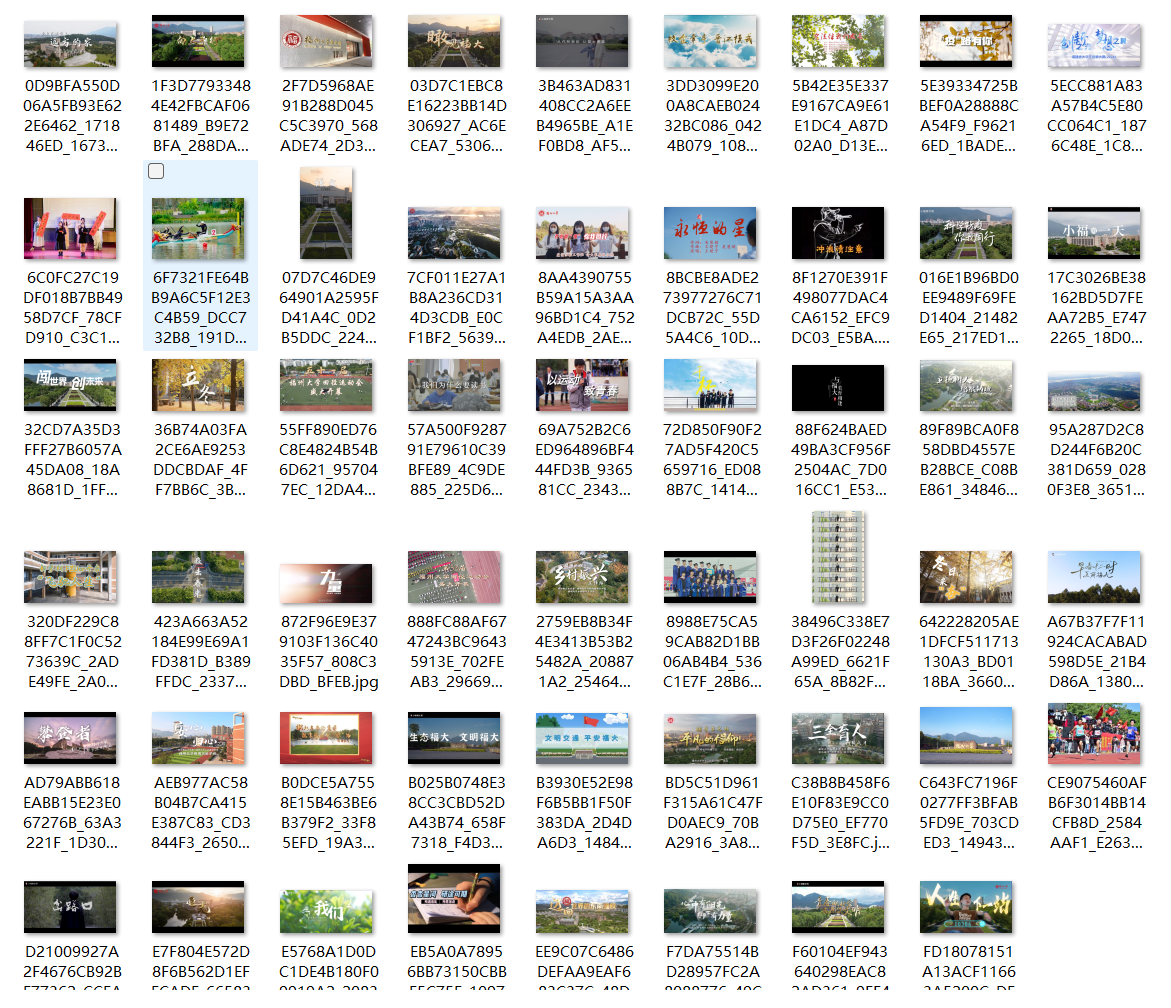Viewport: 1171px width, 1008px height.
Task: Select thumbnail of file 0D9BFA550D
Action: click(x=70, y=45)
